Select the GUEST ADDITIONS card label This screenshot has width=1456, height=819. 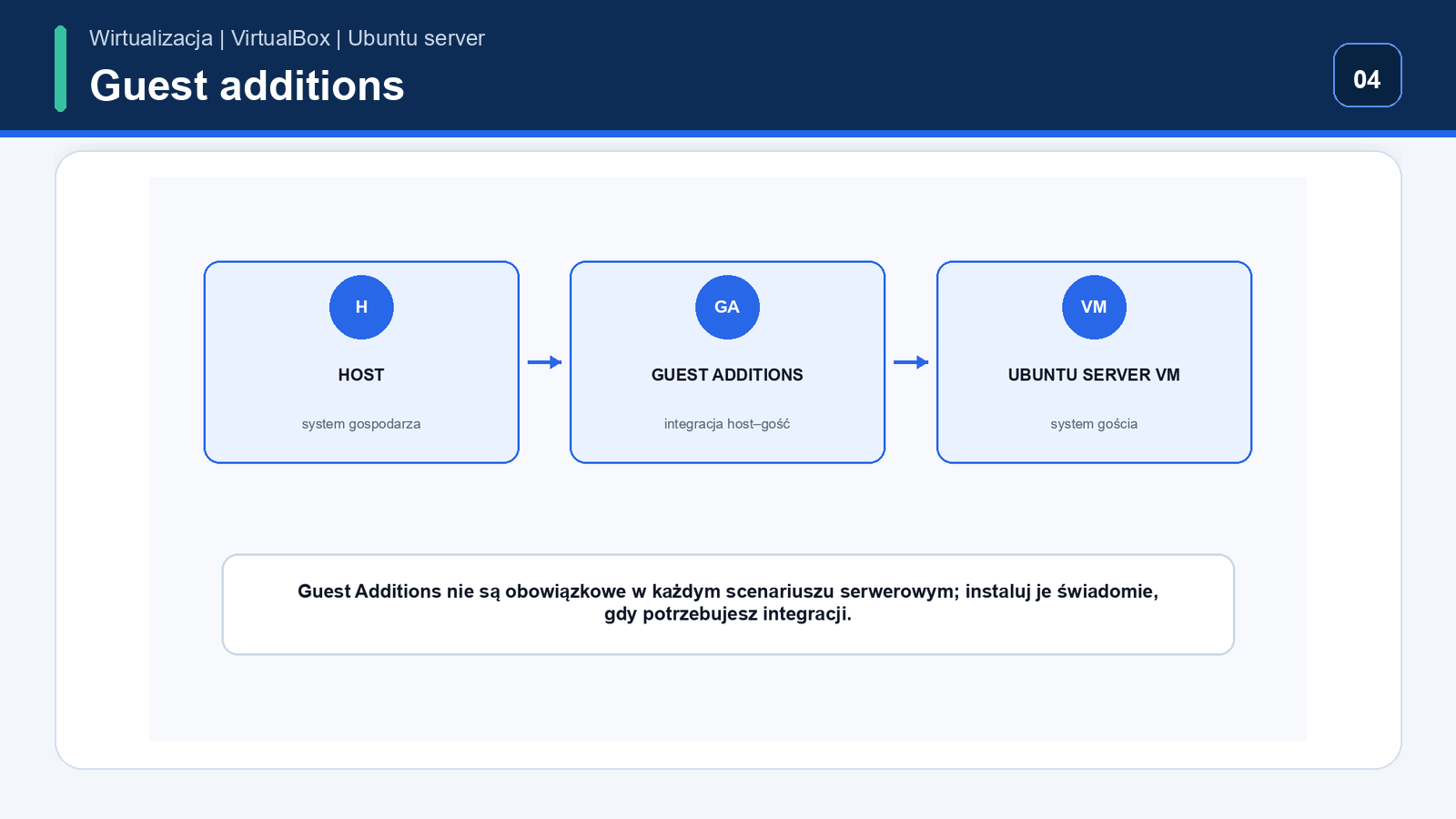pyautogui.click(x=727, y=375)
